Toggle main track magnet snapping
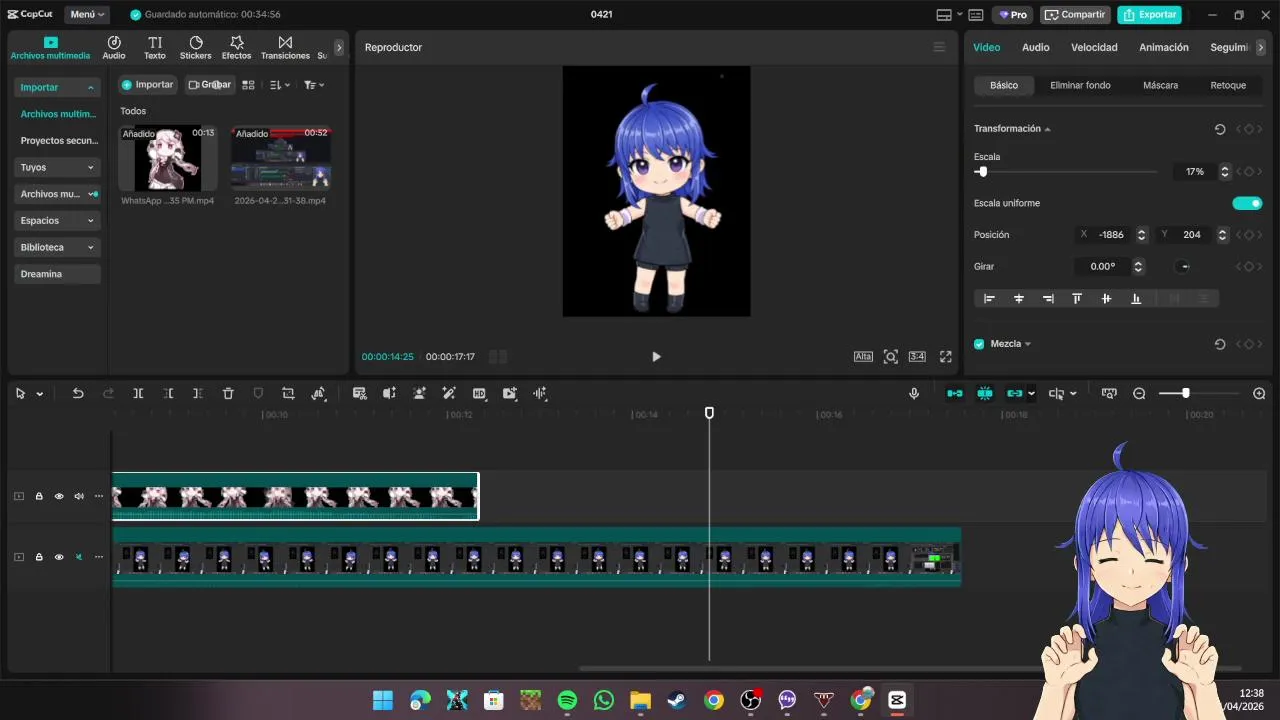Image resolution: width=1280 pixels, height=720 pixels. tap(955, 394)
